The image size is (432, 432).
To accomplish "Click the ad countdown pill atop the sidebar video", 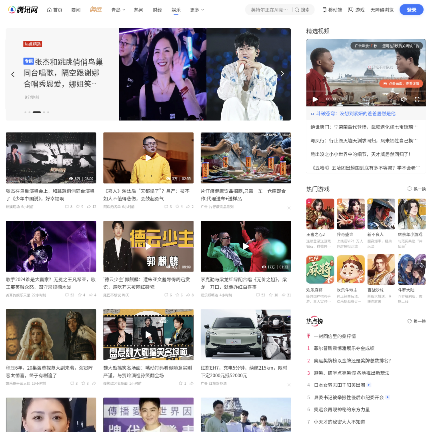I will click(387, 46).
